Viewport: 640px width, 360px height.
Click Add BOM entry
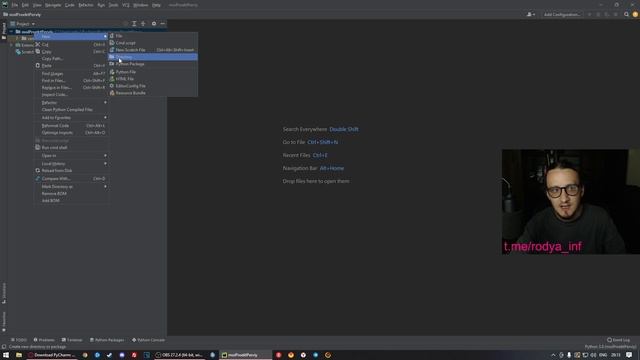pos(71,201)
